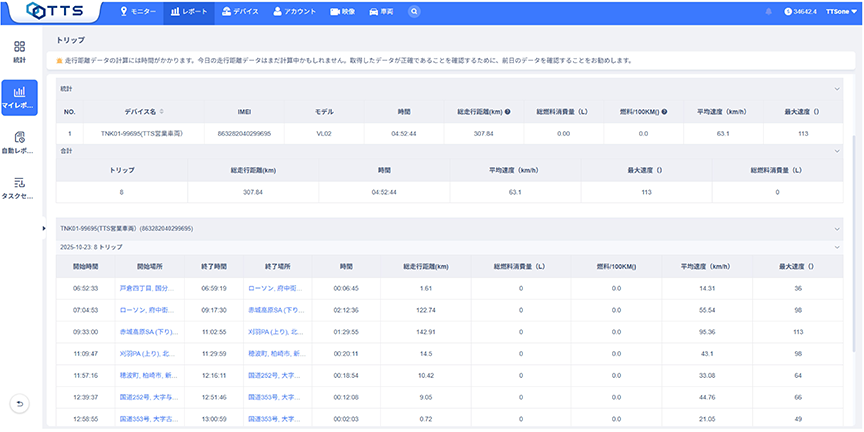Screen dimensions: 864x432
Task: Click help icon beside 総走行距離(km) column header
Action: coord(509,112)
